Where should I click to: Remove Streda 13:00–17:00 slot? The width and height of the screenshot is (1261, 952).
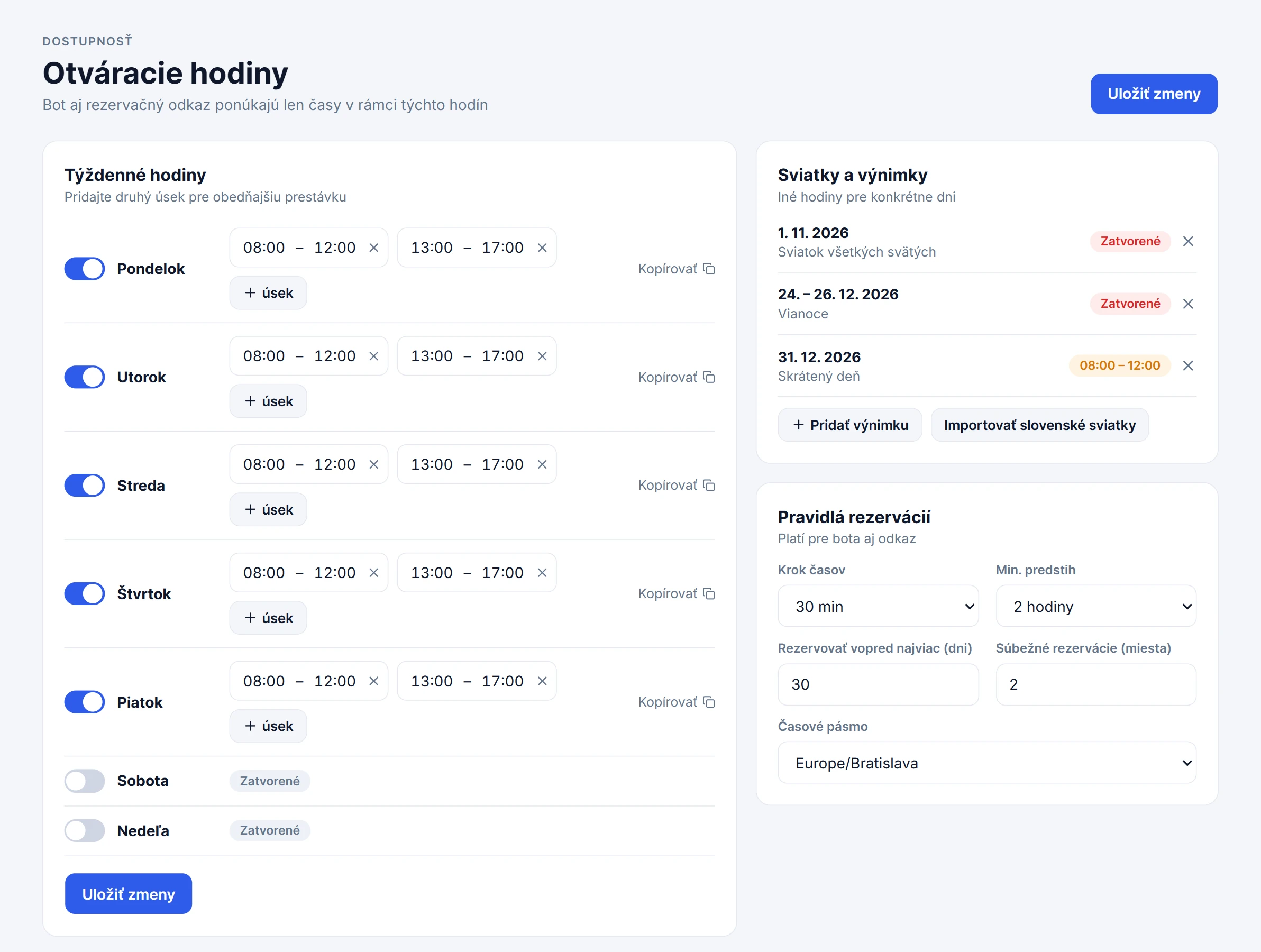[x=542, y=464]
